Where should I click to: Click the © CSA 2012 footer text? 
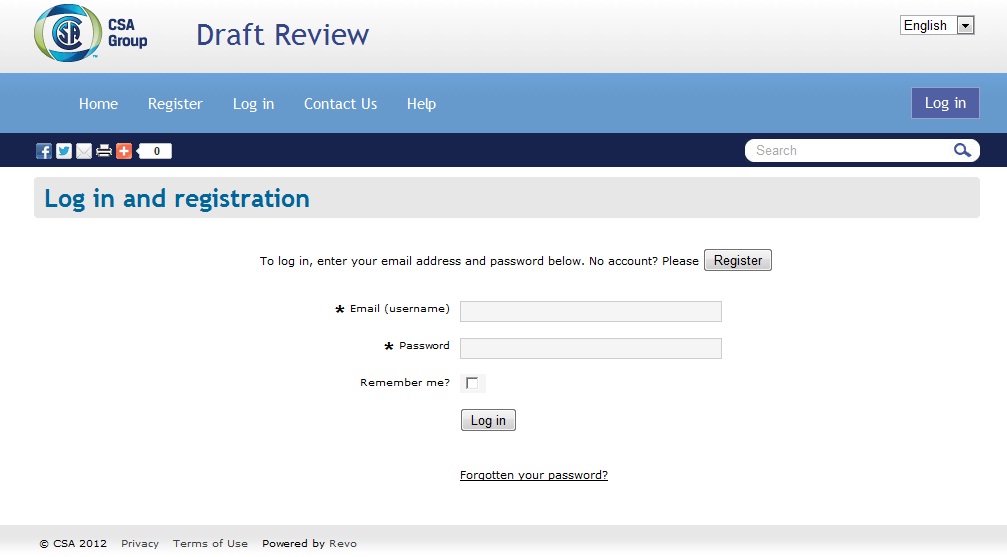coord(73,544)
